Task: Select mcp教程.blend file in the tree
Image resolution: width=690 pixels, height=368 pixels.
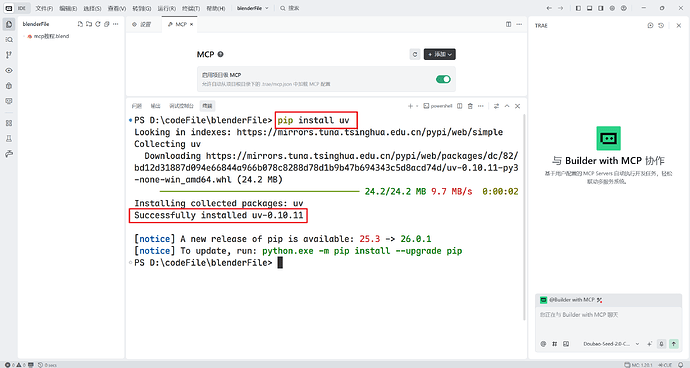Action: (x=48, y=36)
